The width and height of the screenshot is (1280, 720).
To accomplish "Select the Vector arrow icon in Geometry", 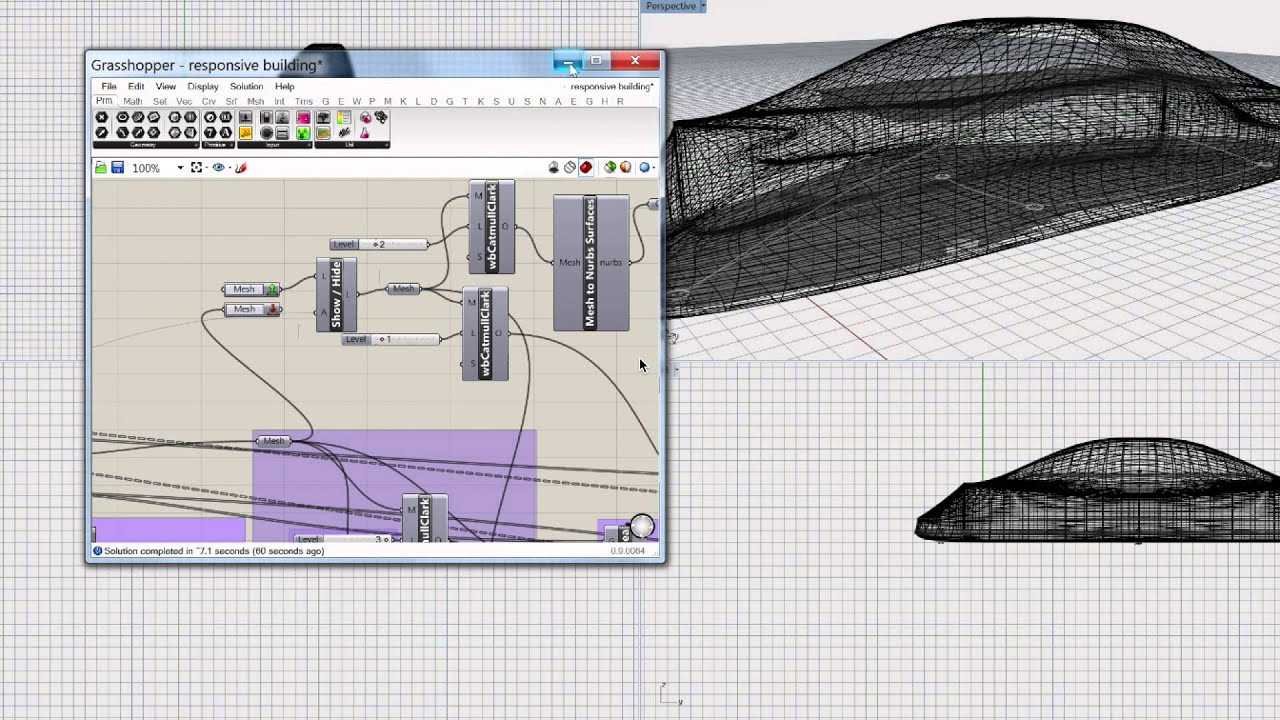I will (x=102, y=133).
